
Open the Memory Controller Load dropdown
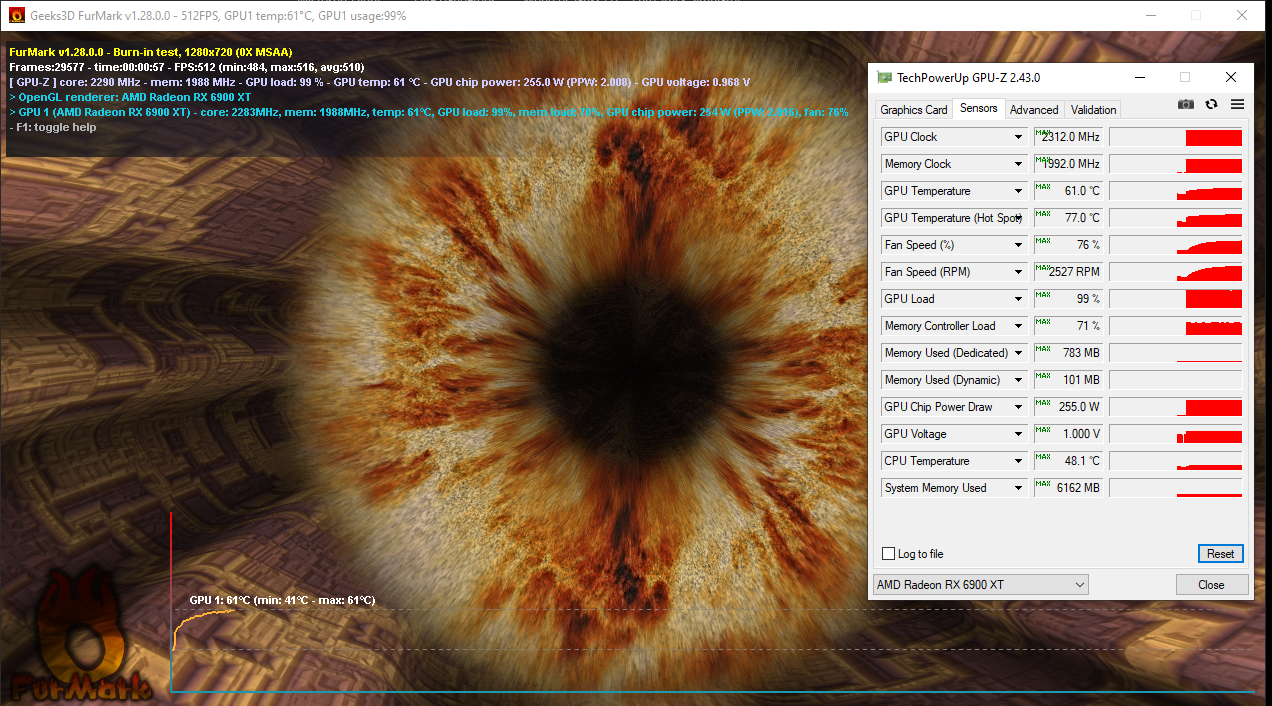click(x=1019, y=326)
